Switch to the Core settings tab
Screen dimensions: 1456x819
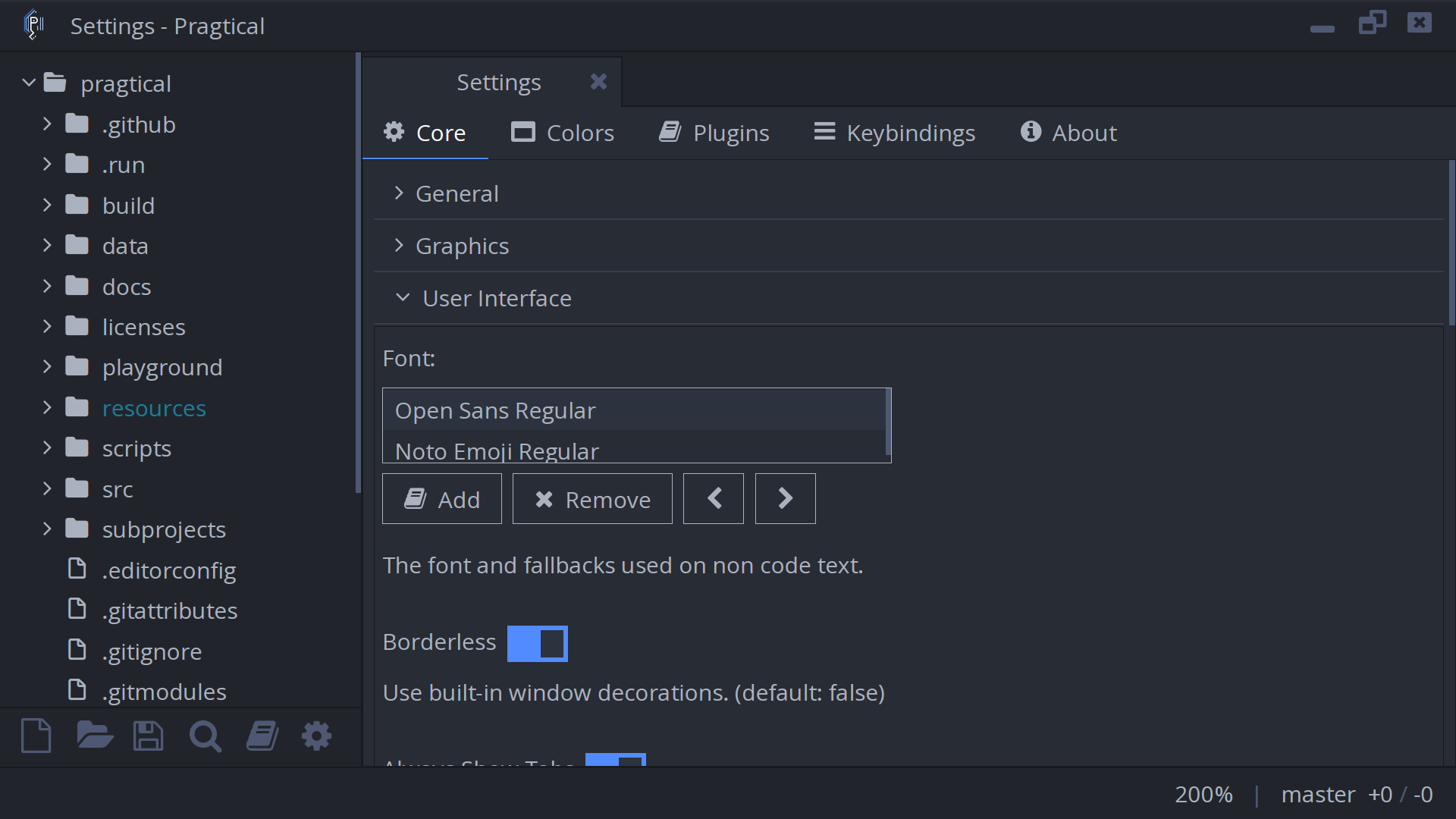(425, 133)
